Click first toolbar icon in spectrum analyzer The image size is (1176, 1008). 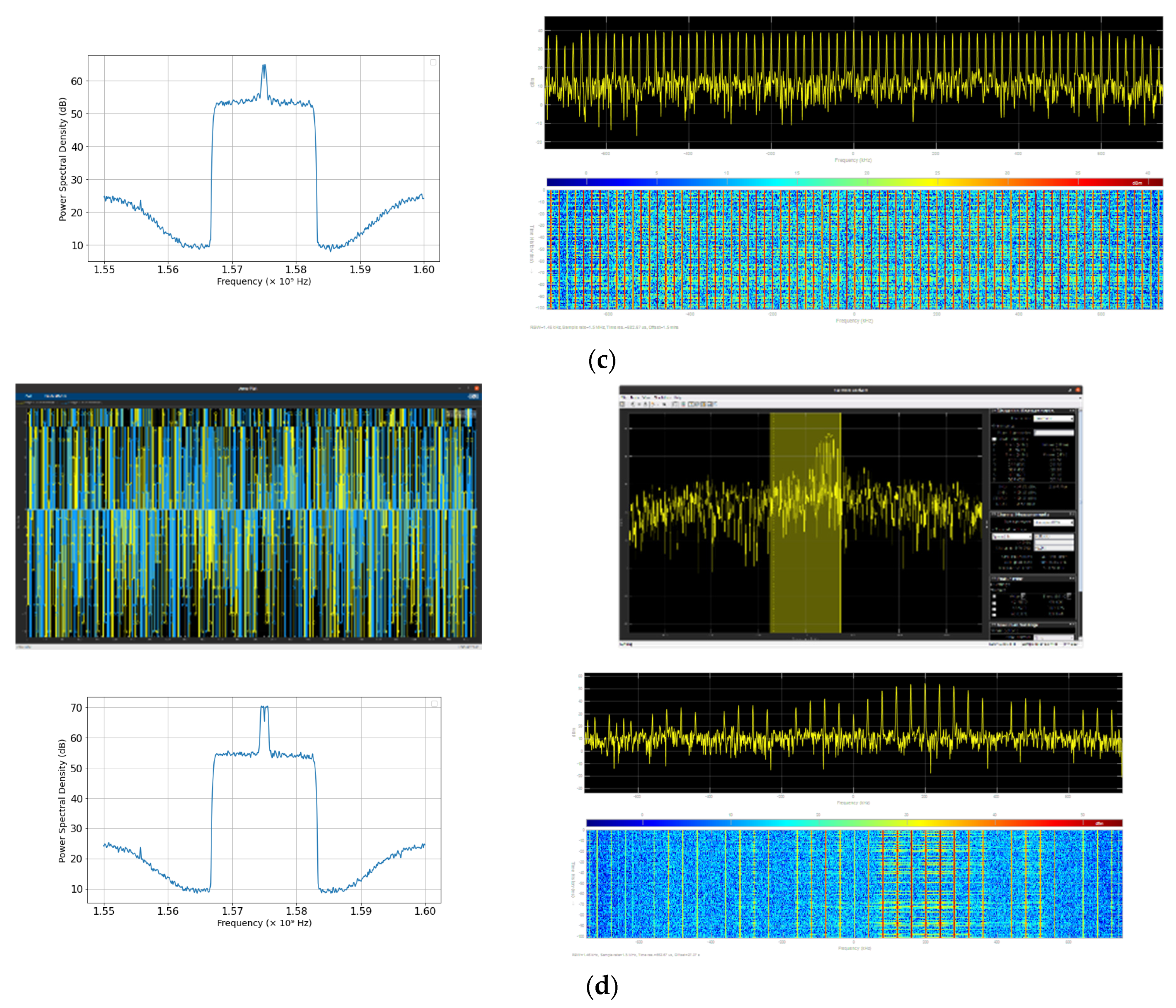pyautogui.click(x=622, y=404)
